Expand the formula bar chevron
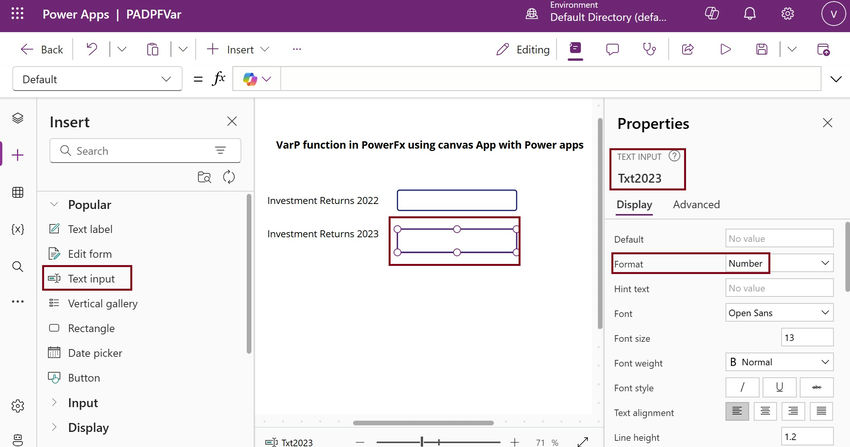This screenshot has height=447, width=850. click(x=836, y=79)
